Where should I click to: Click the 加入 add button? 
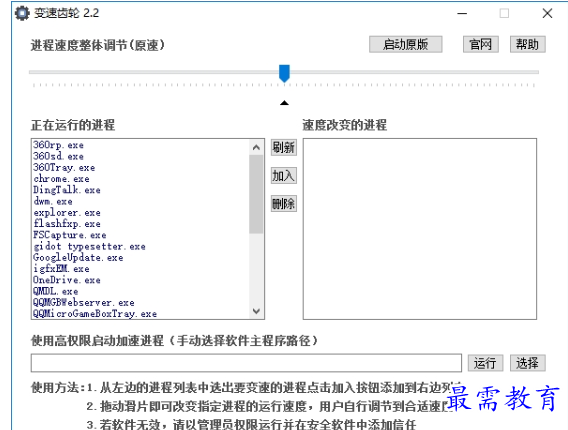pyautogui.click(x=284, y=175)
